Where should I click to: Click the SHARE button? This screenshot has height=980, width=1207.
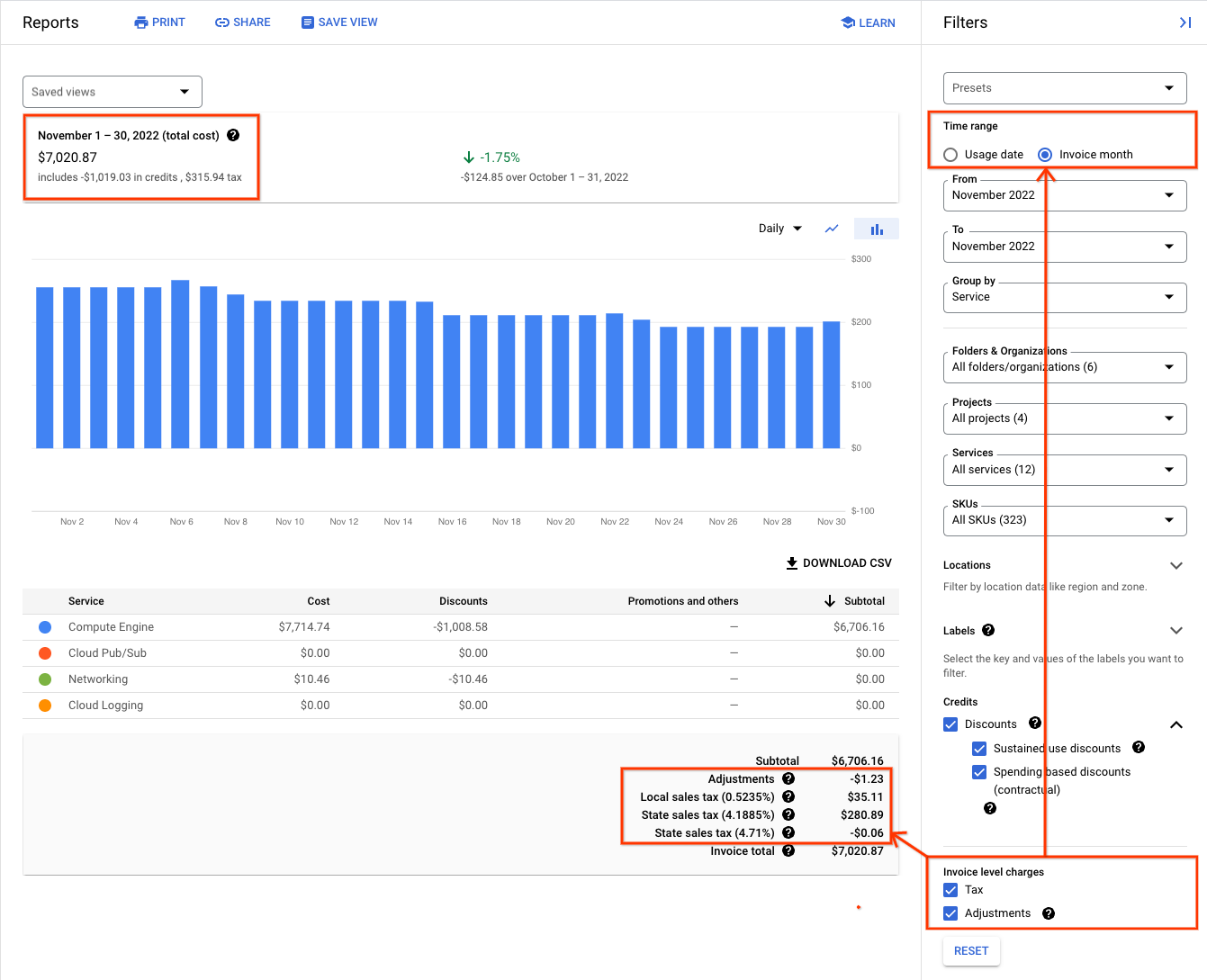[x=243, y=22]
